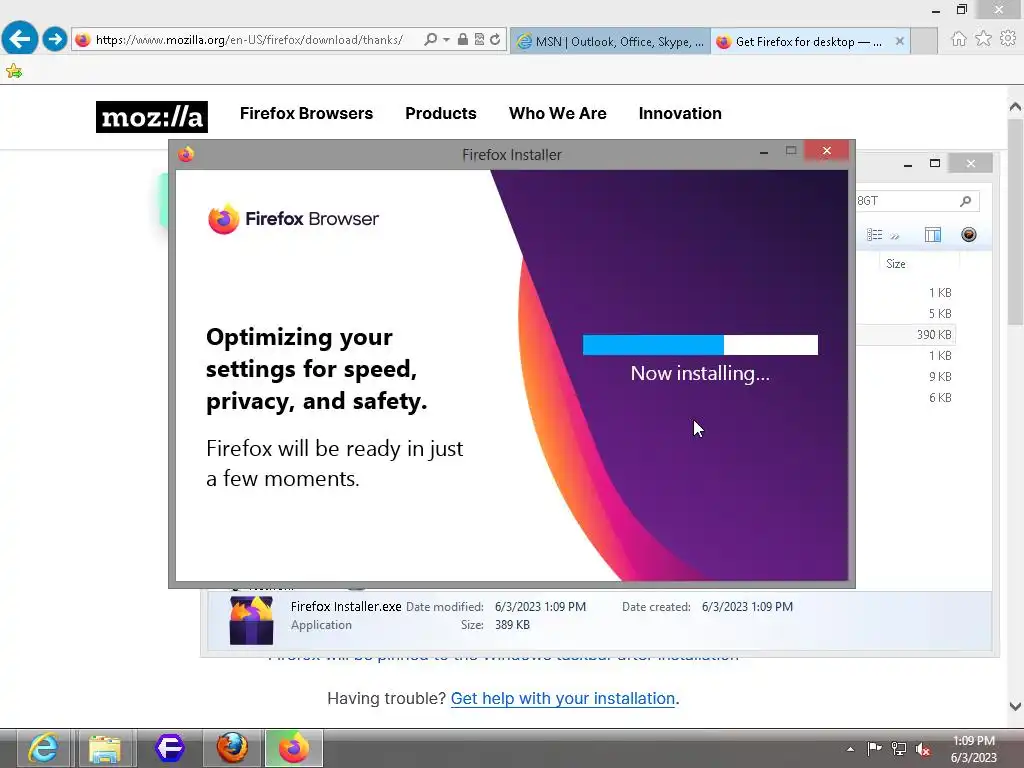Screen dimensions: 1024x768
Task: Select the 9 KB file row
Action: 905,376
